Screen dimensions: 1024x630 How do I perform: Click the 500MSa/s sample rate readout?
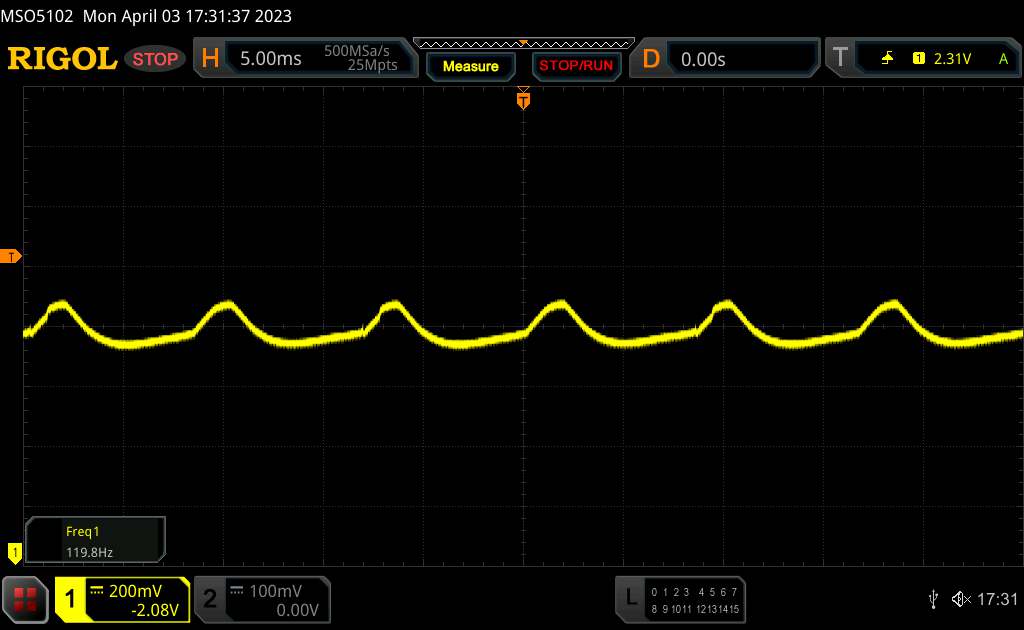point(357,51)
